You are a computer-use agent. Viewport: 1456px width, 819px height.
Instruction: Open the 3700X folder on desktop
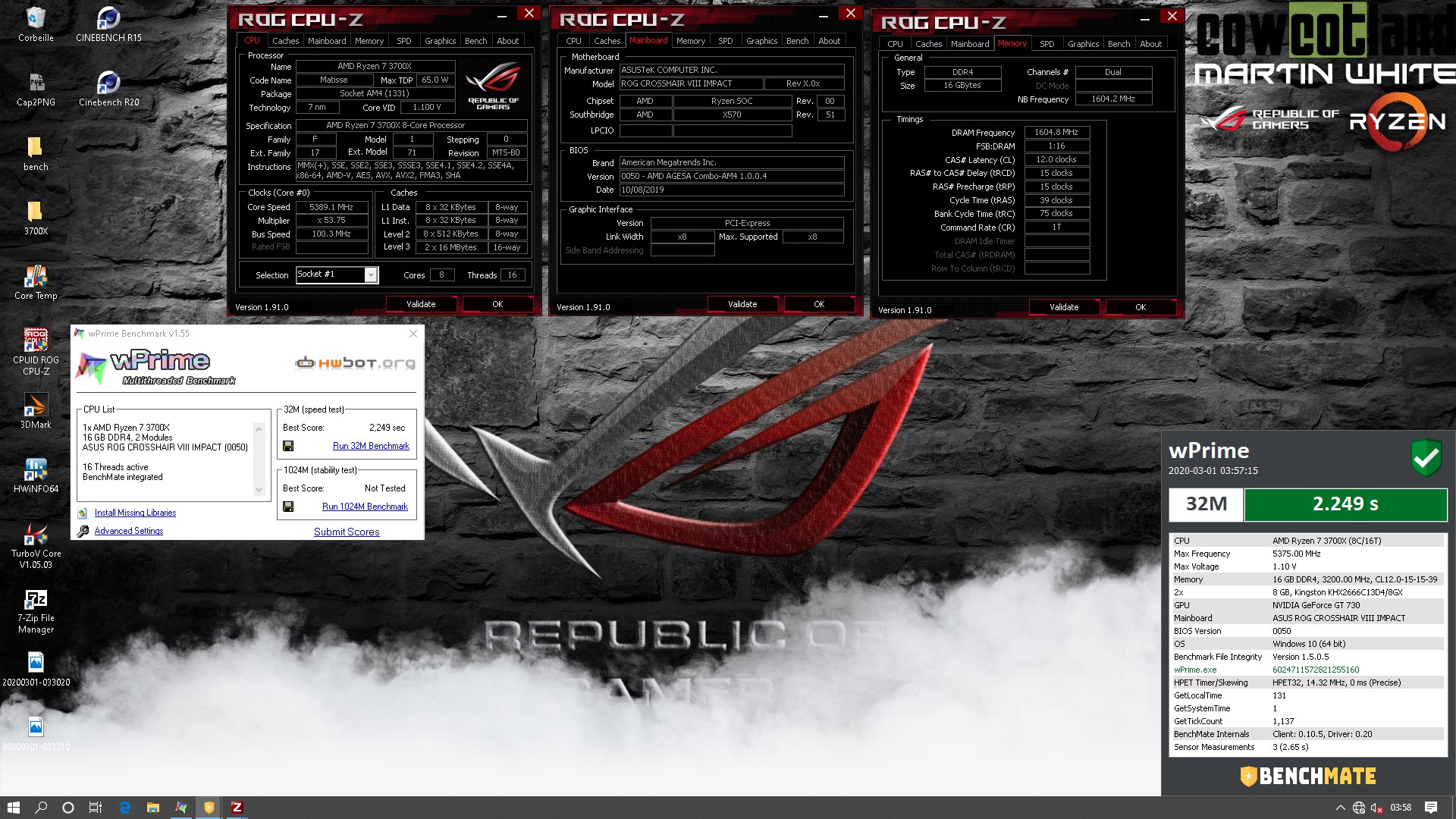[36, 217]
